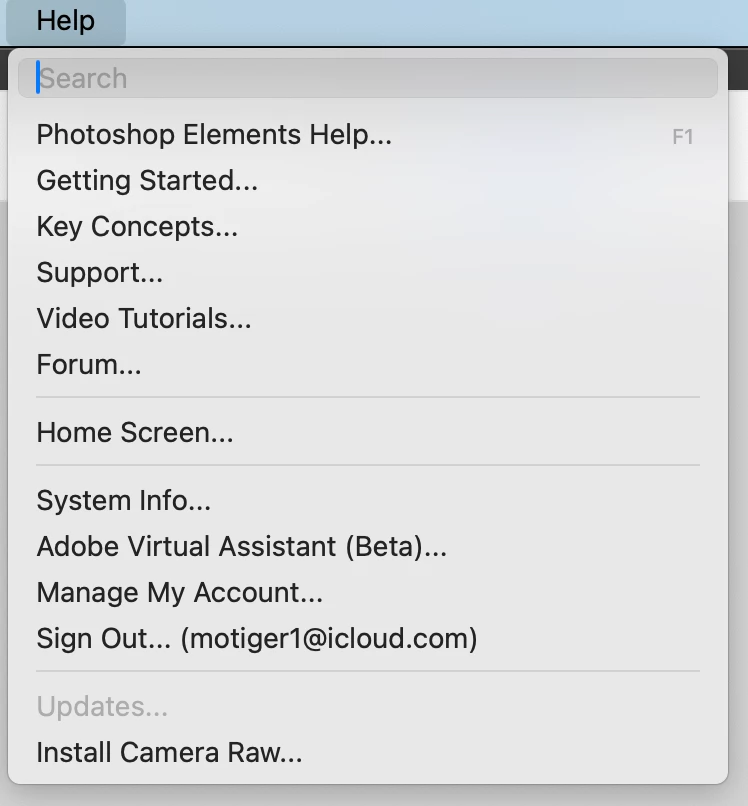This screenshot has width=748, height=806.
Task: Show System Info from Help menu
Action: click(x=368, y=501)
